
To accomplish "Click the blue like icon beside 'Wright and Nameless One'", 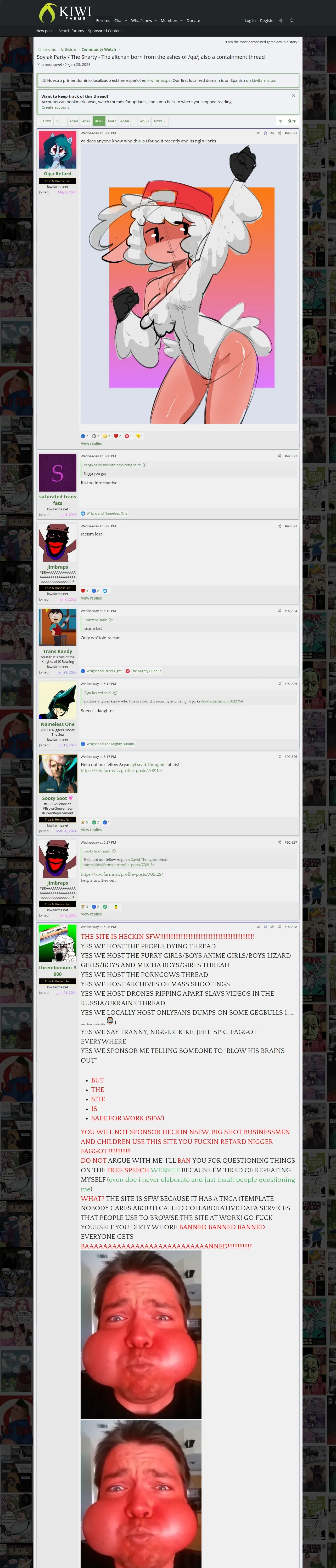I will pos(83,513).
